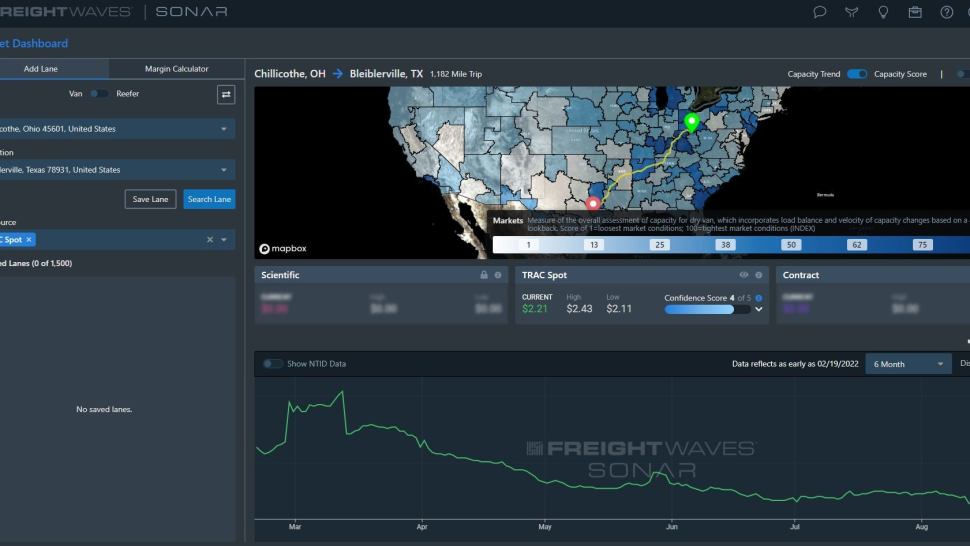Click the info icon on TRAC Spot card
This screenshot has width=970, height=546.
pos(758,275)
